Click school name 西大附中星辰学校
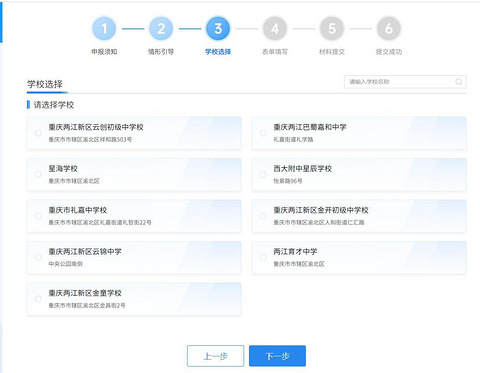 [x=303, y=169]
